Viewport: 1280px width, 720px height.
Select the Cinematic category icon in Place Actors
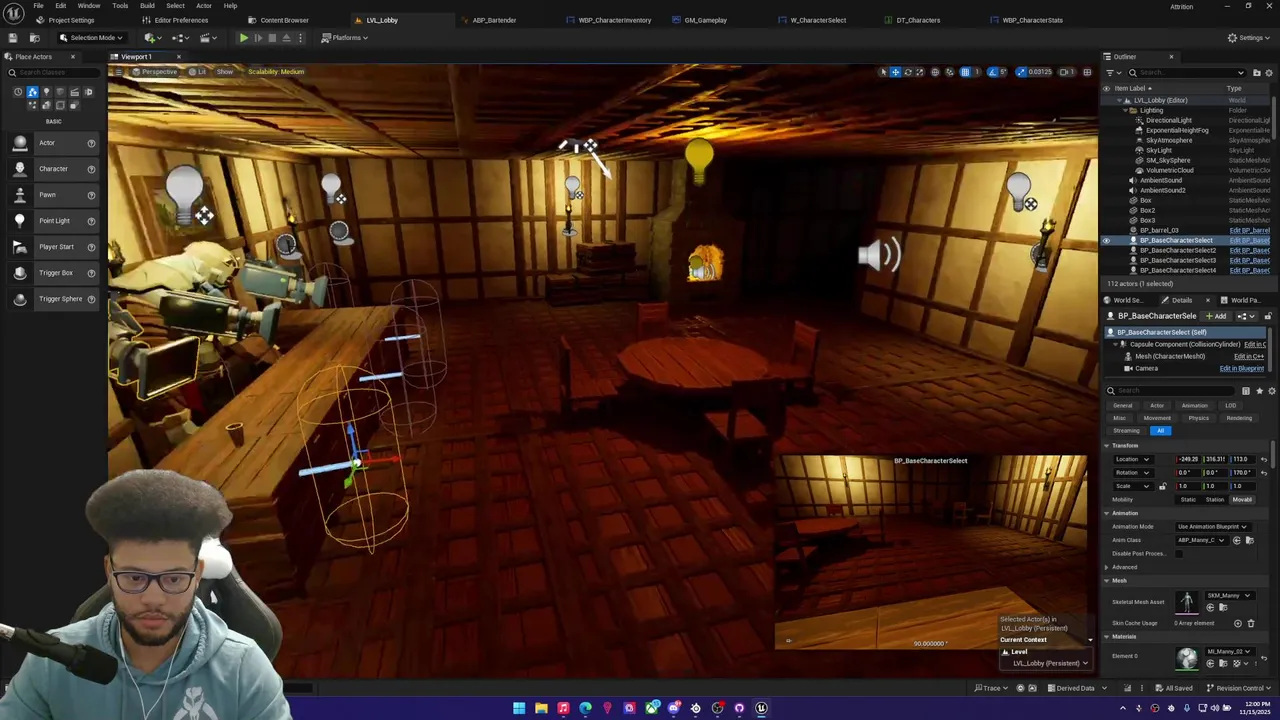[74, 92]
